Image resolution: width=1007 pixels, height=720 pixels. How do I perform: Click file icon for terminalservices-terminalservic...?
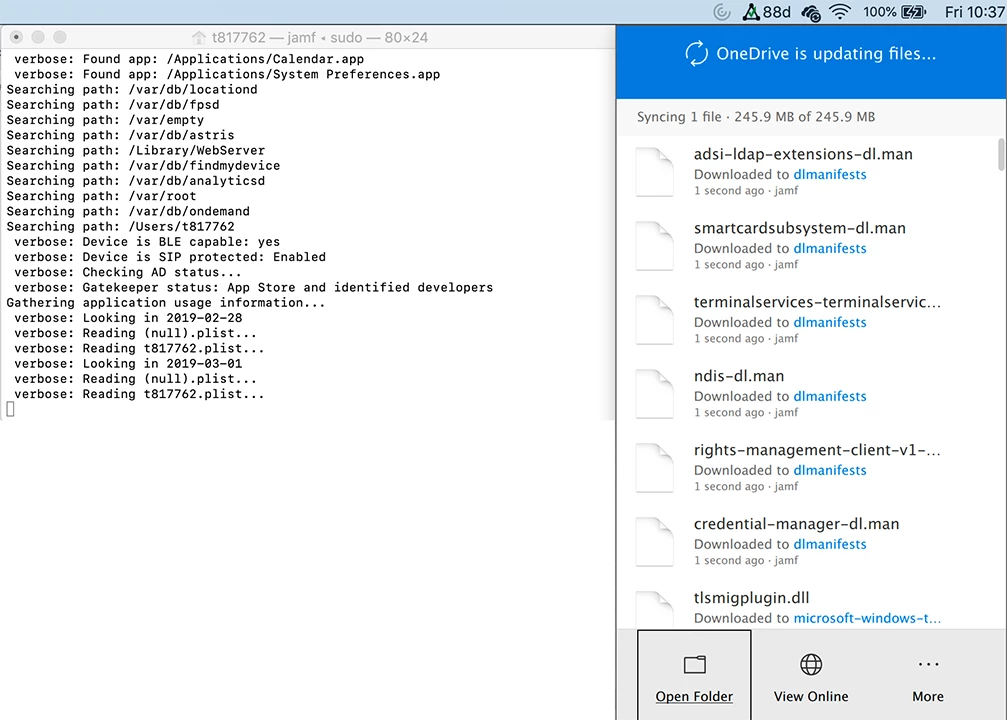pos(654,319)
